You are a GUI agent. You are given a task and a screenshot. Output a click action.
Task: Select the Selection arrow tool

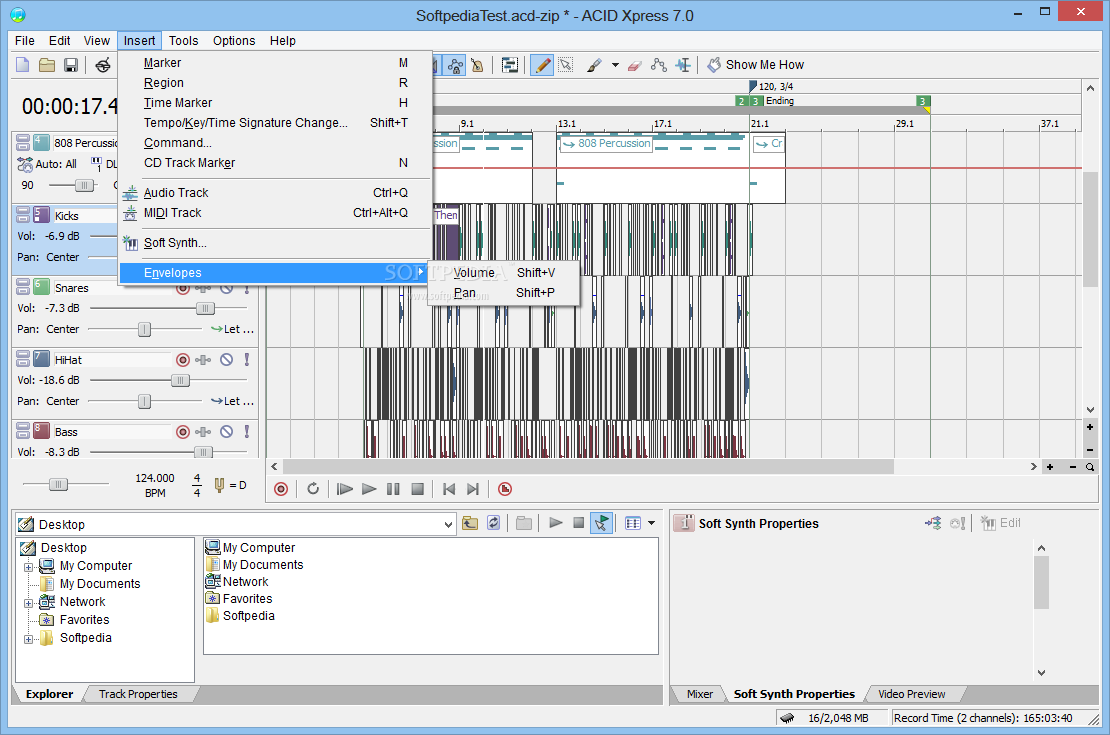566,65
